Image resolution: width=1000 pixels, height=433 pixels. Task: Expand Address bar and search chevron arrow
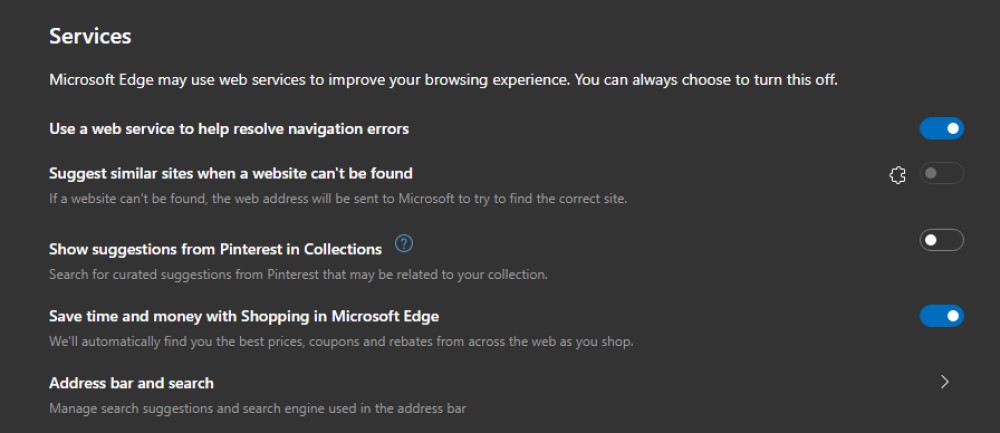pyautogui.click(x=945, y=382)
